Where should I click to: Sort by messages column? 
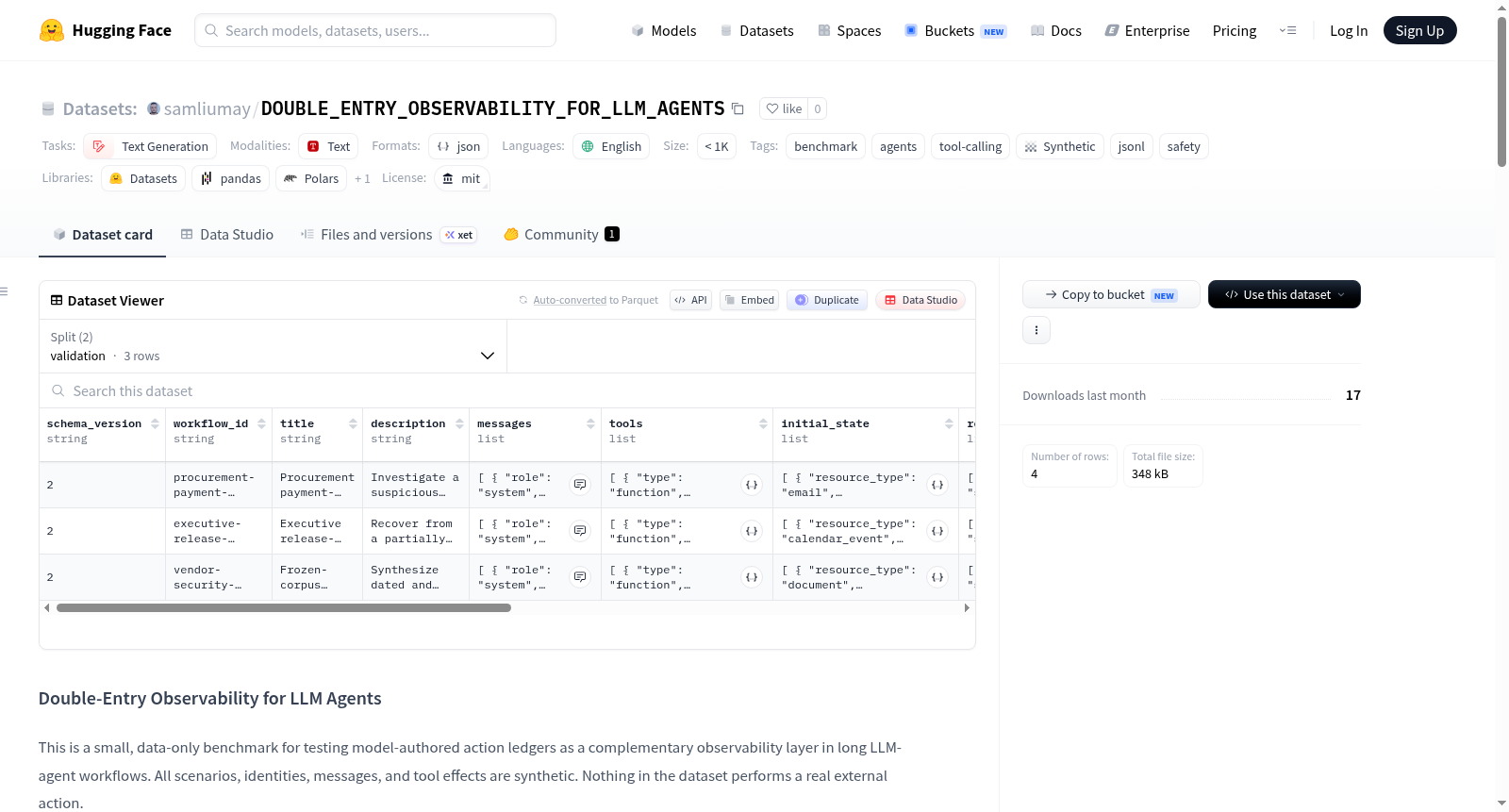(x=590, y=423)
